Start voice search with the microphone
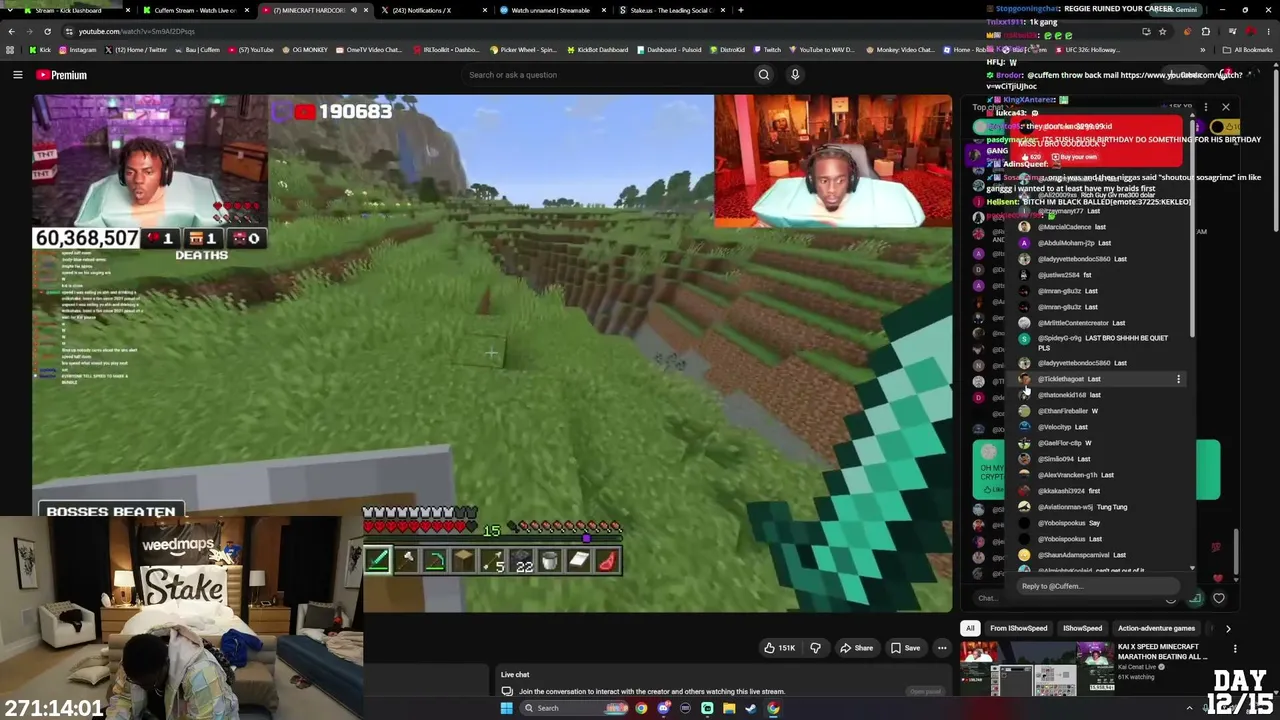 coord(795,75)
